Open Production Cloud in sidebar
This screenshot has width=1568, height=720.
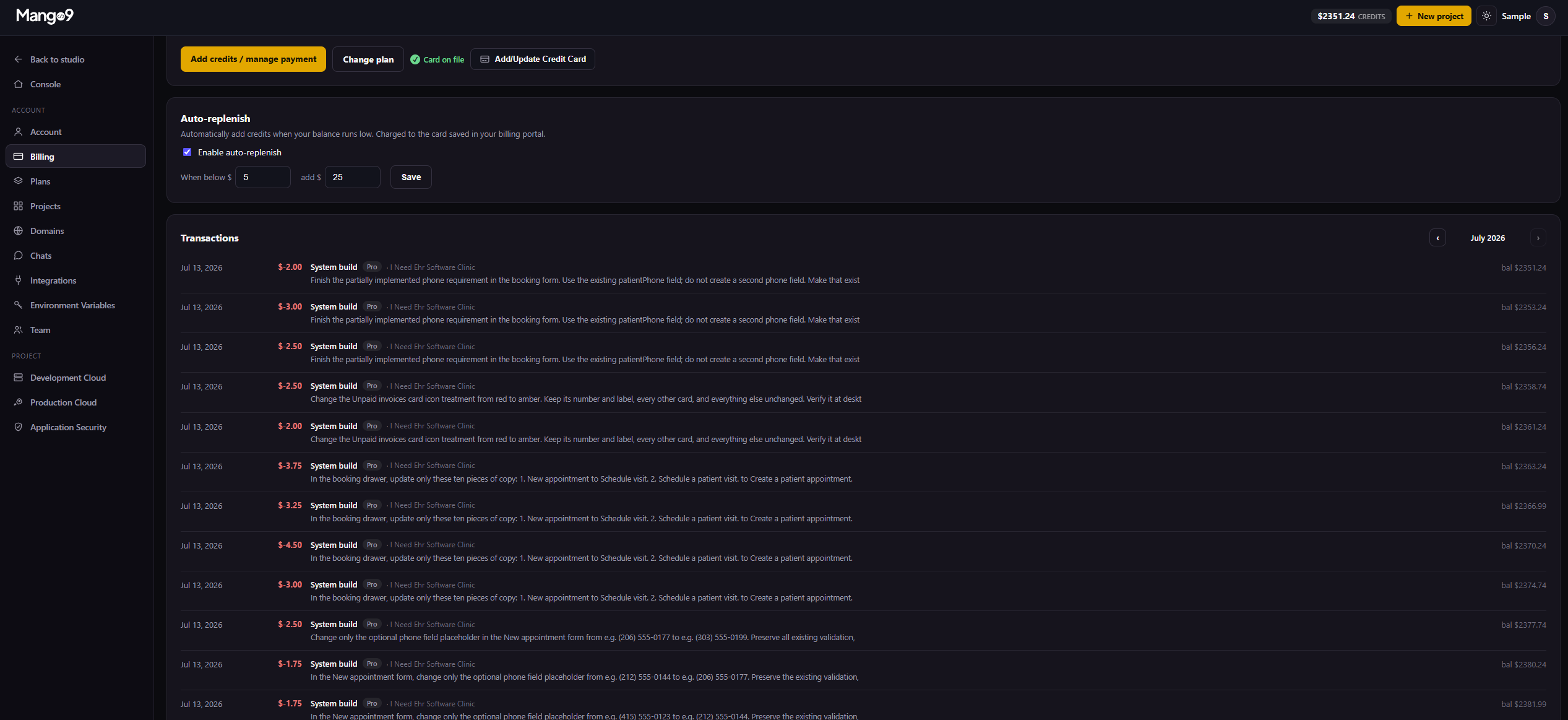point(75,402)
